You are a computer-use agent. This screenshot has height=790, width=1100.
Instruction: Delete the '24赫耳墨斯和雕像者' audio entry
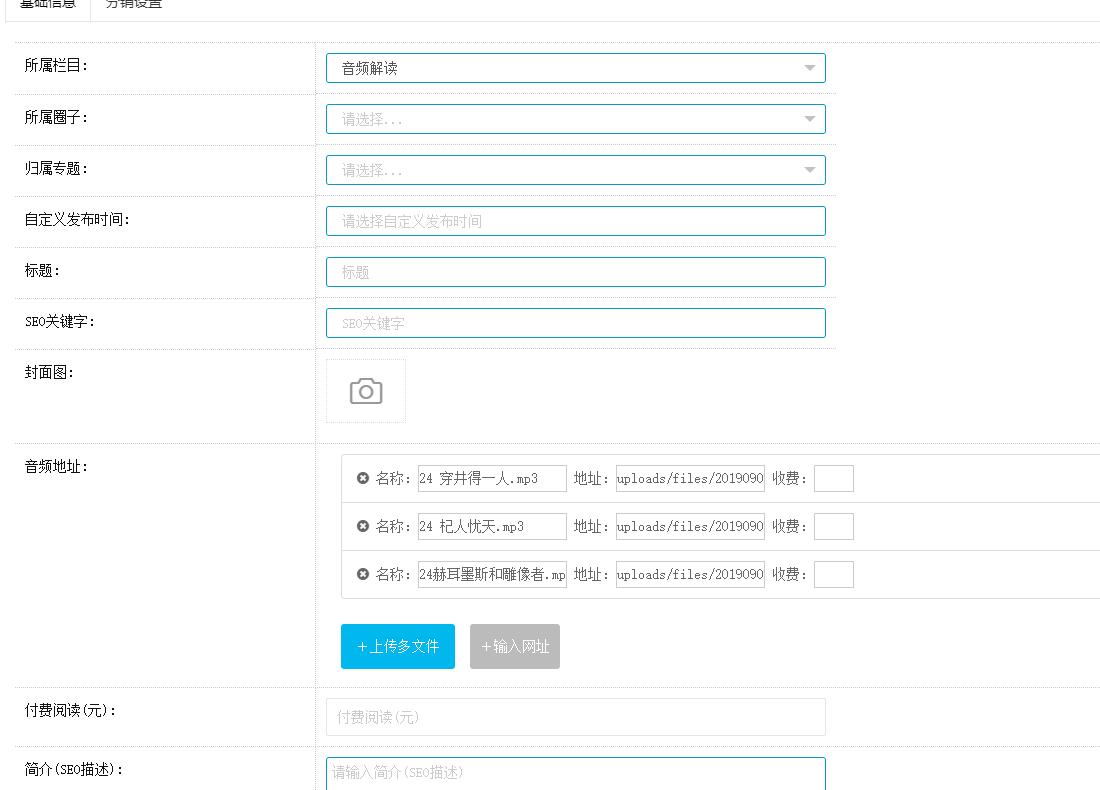pyautogui.click(x=363, y=574)
